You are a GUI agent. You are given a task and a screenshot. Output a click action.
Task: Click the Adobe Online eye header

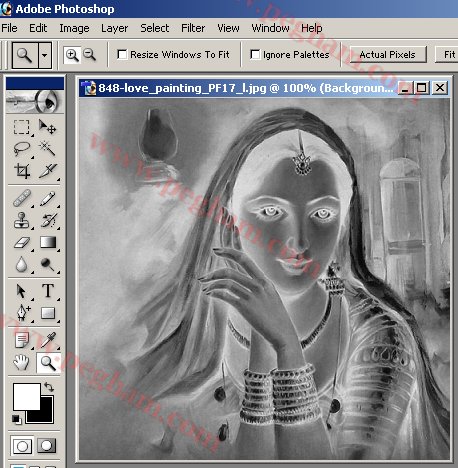(x=35, y=102)
